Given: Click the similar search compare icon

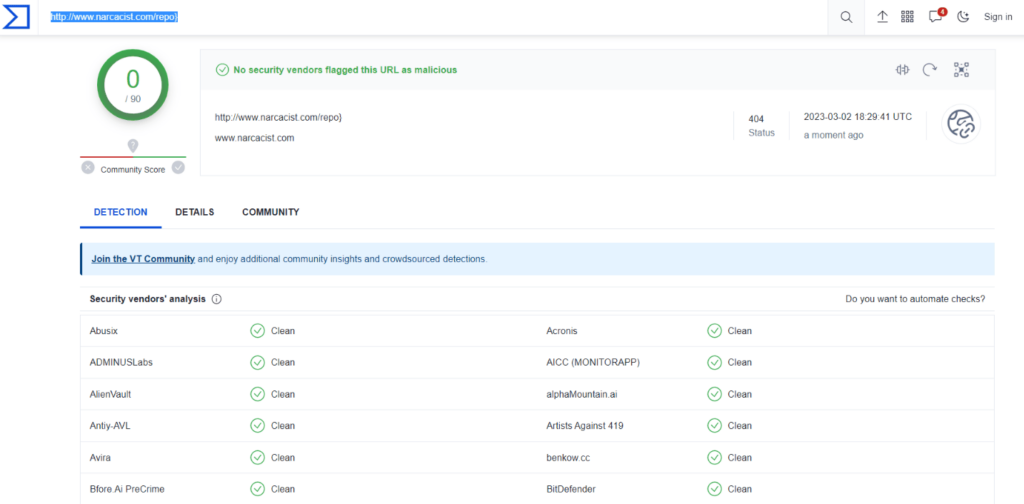Looking at the screenshot, I should click(903, 69).
